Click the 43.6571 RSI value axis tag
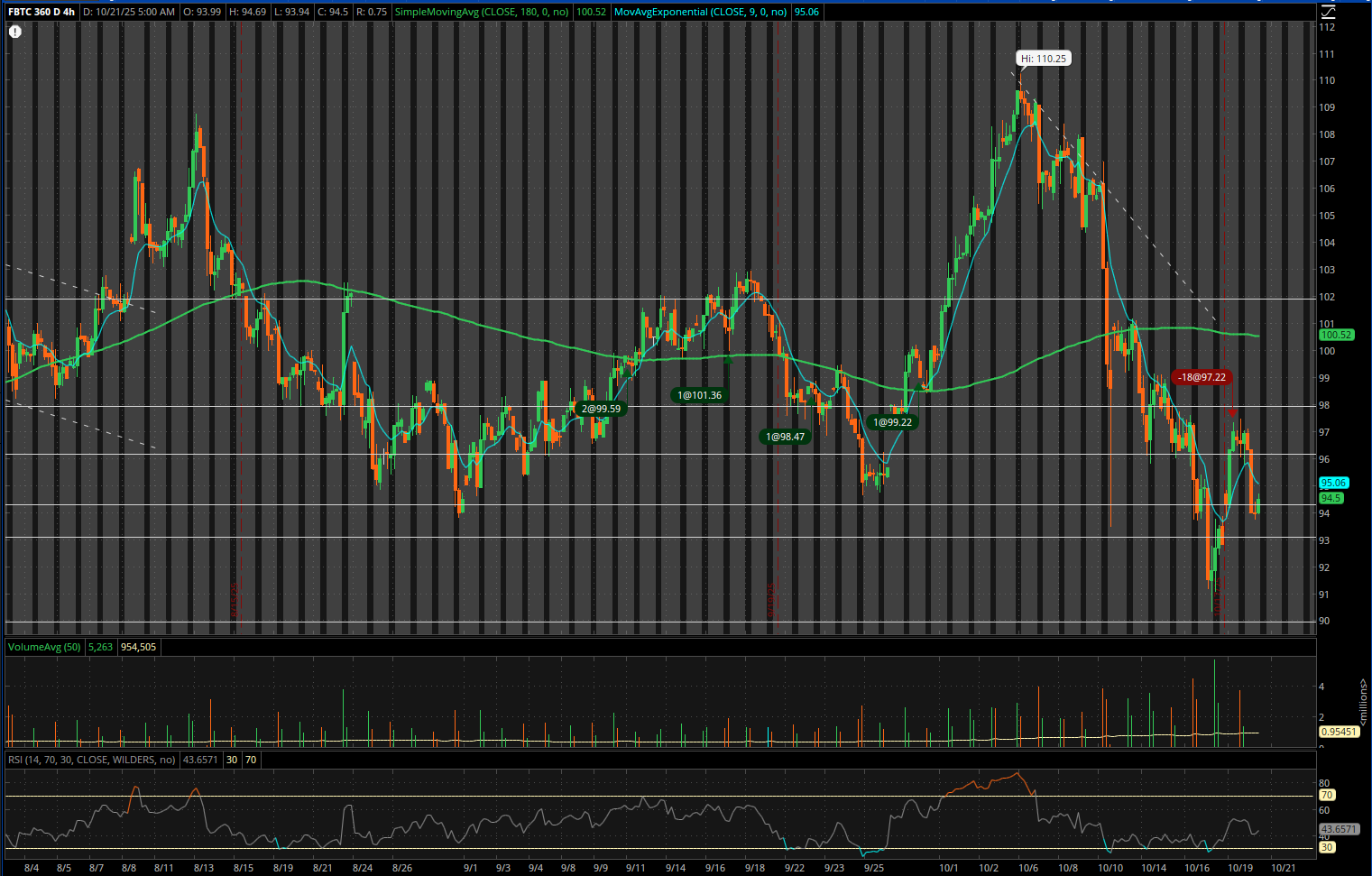1372x876 pixels. point(1338,828)
